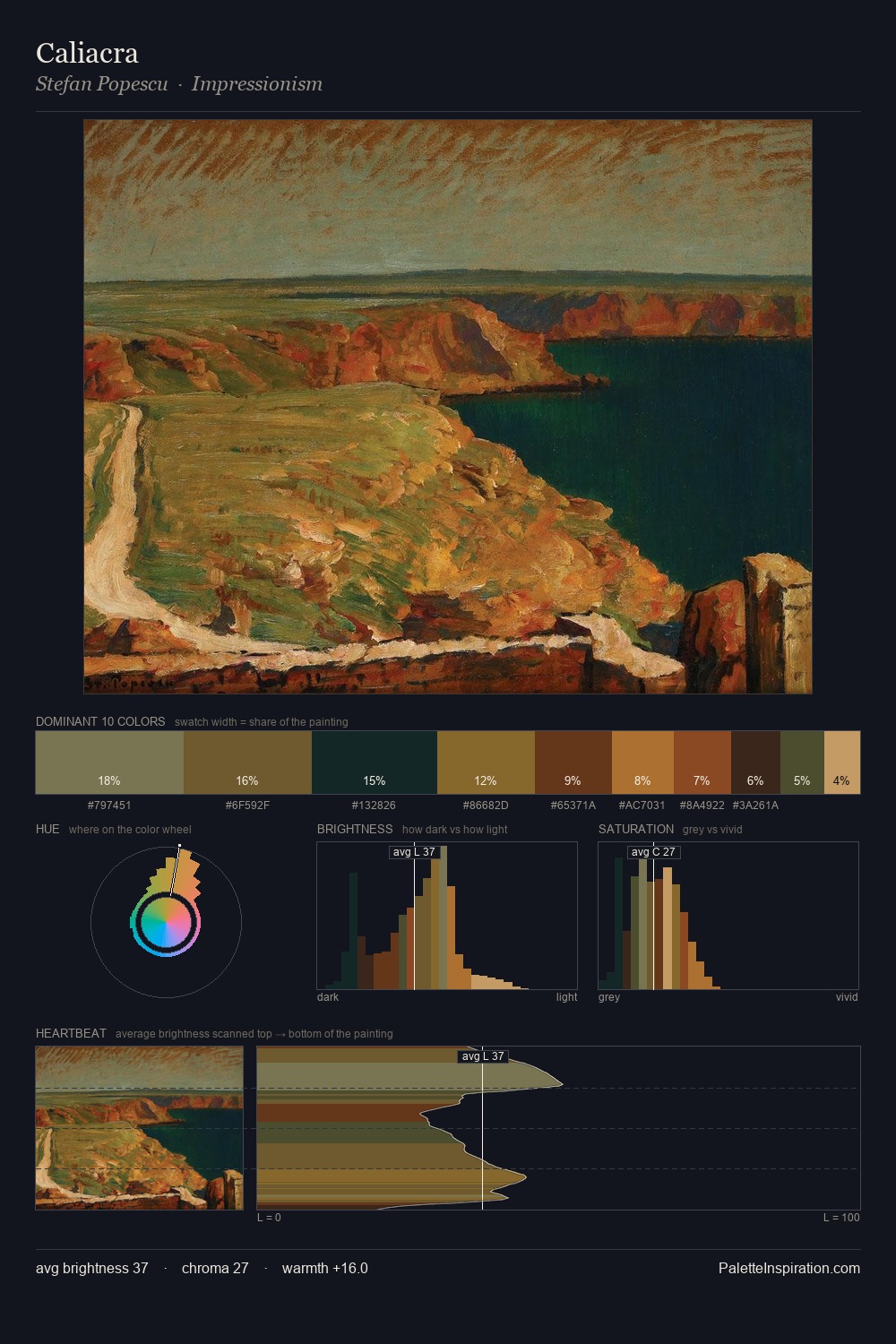
Task: Click the 'grey' axis label
Action: pyautogui.click(x=609, y=997)
